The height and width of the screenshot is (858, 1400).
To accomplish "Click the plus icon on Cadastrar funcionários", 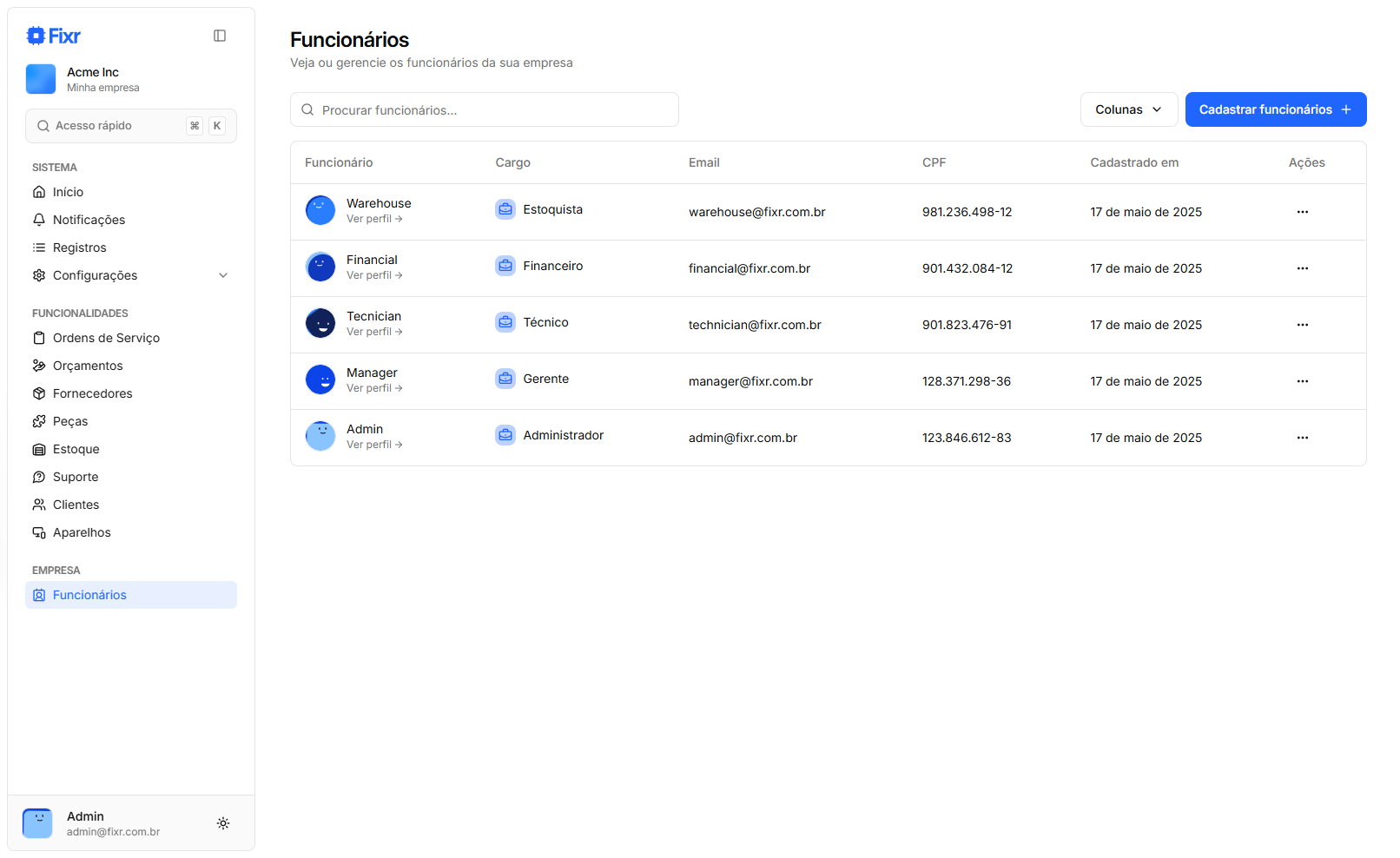I will coord(1346,109).
